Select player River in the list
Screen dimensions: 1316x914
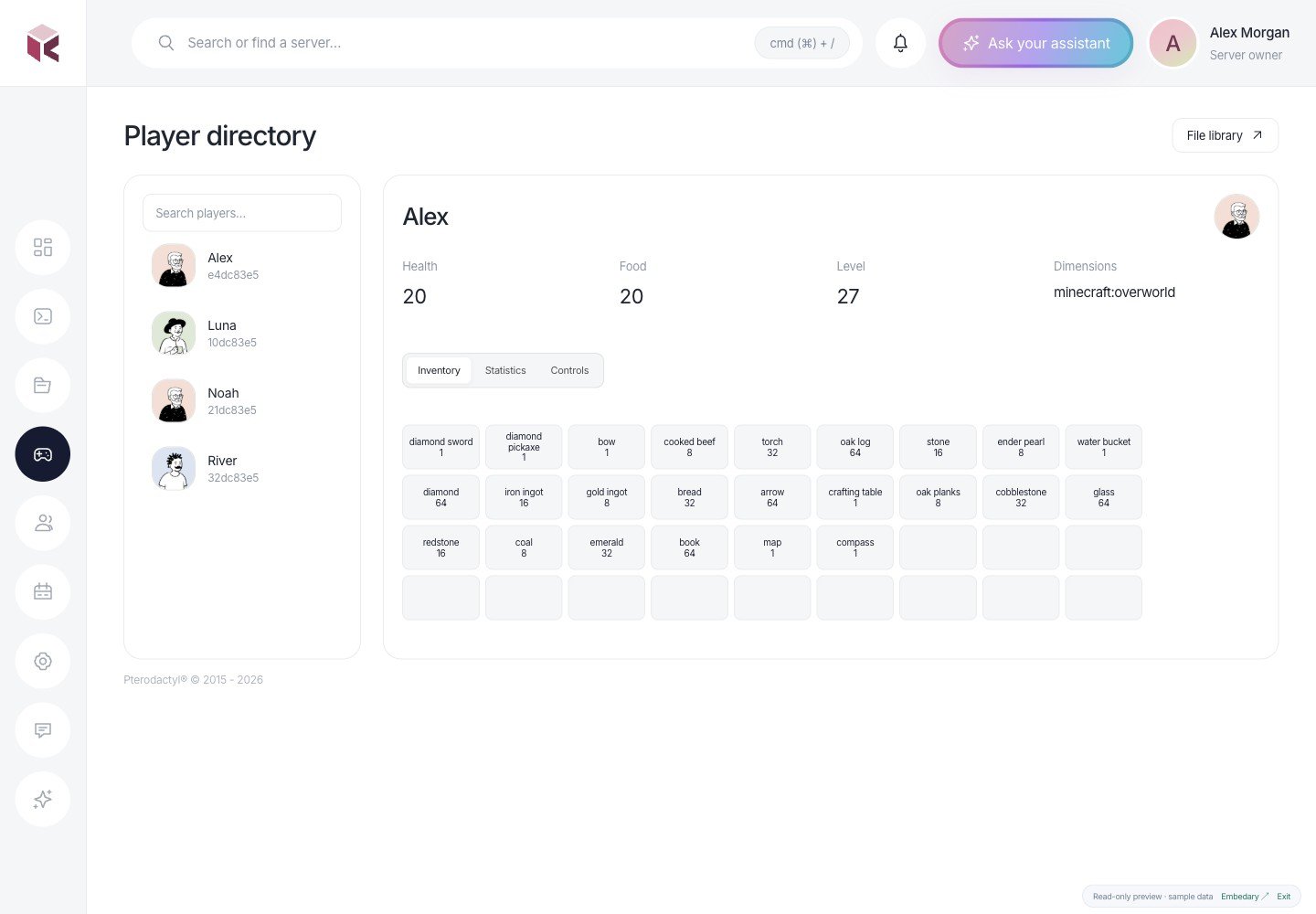pyautogui.click(x=242, y=469)
